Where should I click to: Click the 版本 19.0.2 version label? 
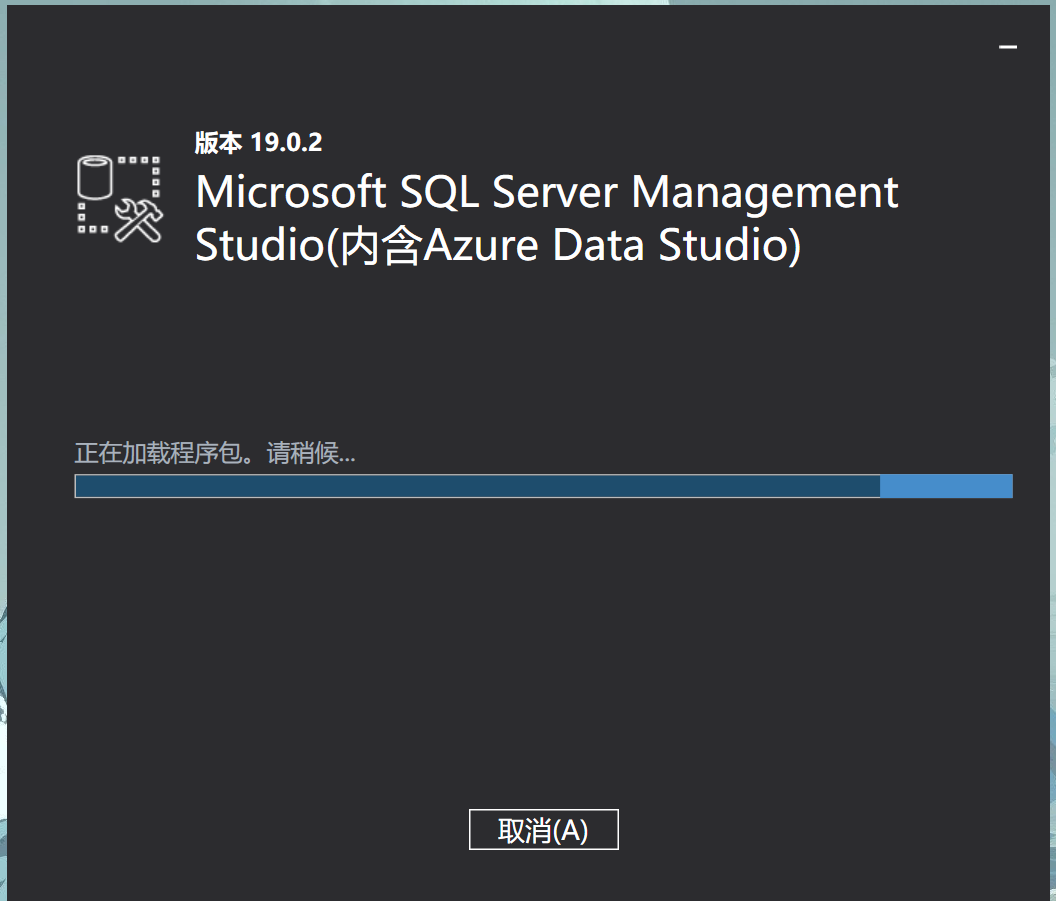[x=258, y=142]
